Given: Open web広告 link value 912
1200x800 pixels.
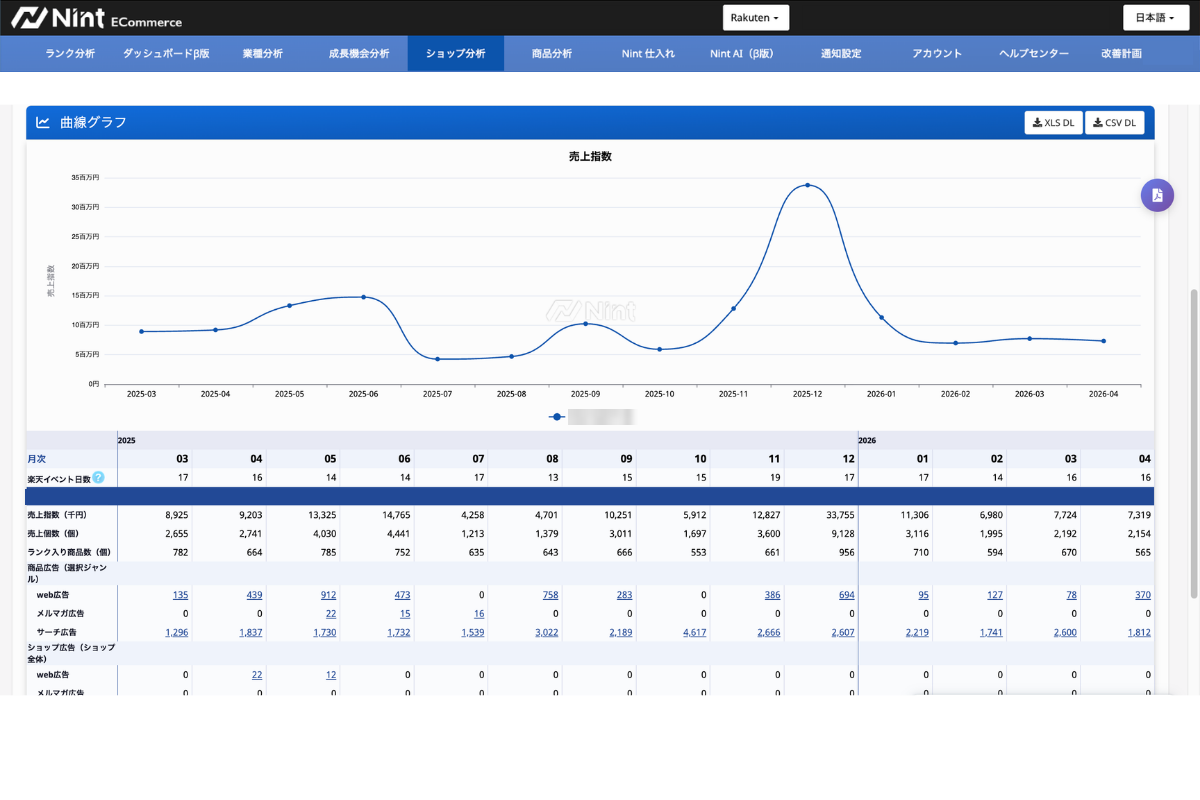Looking at the screenshot, I should (x=328, y=595).
